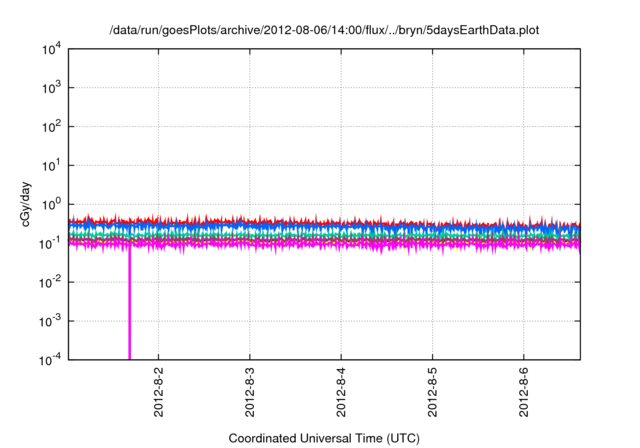Image resolution: width=640 pixels, height=448 pixels.
Task: Select the 10^2 y-axis tick label
Action: (48, 127)
